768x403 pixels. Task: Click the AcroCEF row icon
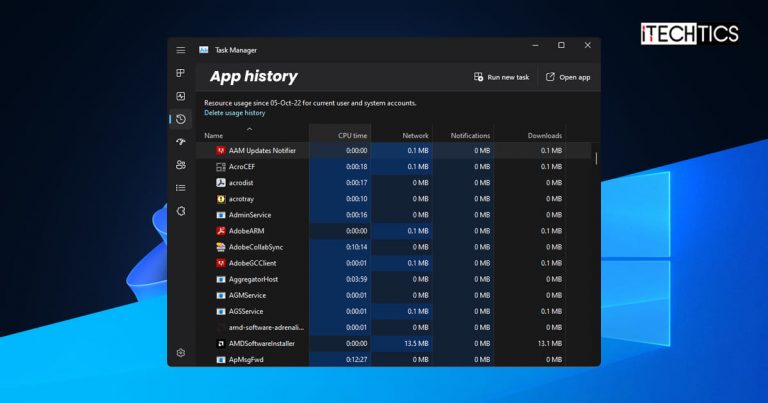(x=221, y=166)
